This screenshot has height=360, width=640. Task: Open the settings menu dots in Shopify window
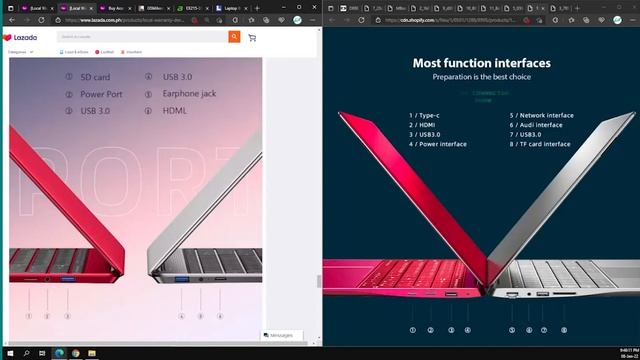[633, 20]
